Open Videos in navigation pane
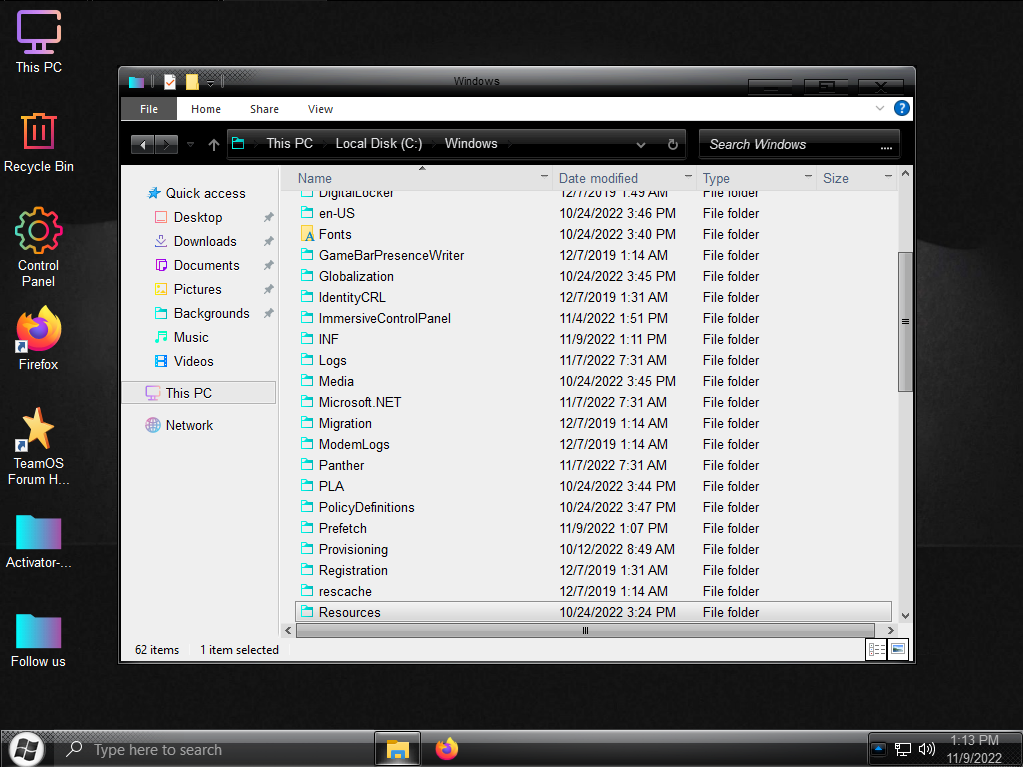The image size is (1023, 767). [x=193, y=361]
